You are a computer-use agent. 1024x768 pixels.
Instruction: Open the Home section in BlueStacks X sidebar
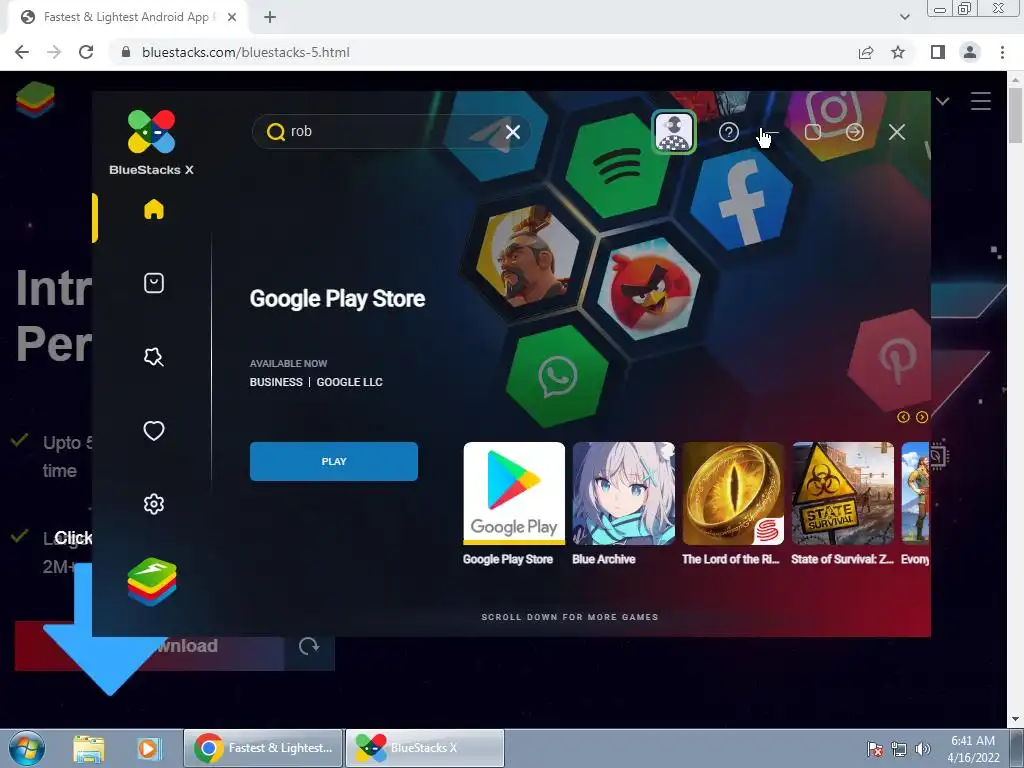tap(153, 209)
